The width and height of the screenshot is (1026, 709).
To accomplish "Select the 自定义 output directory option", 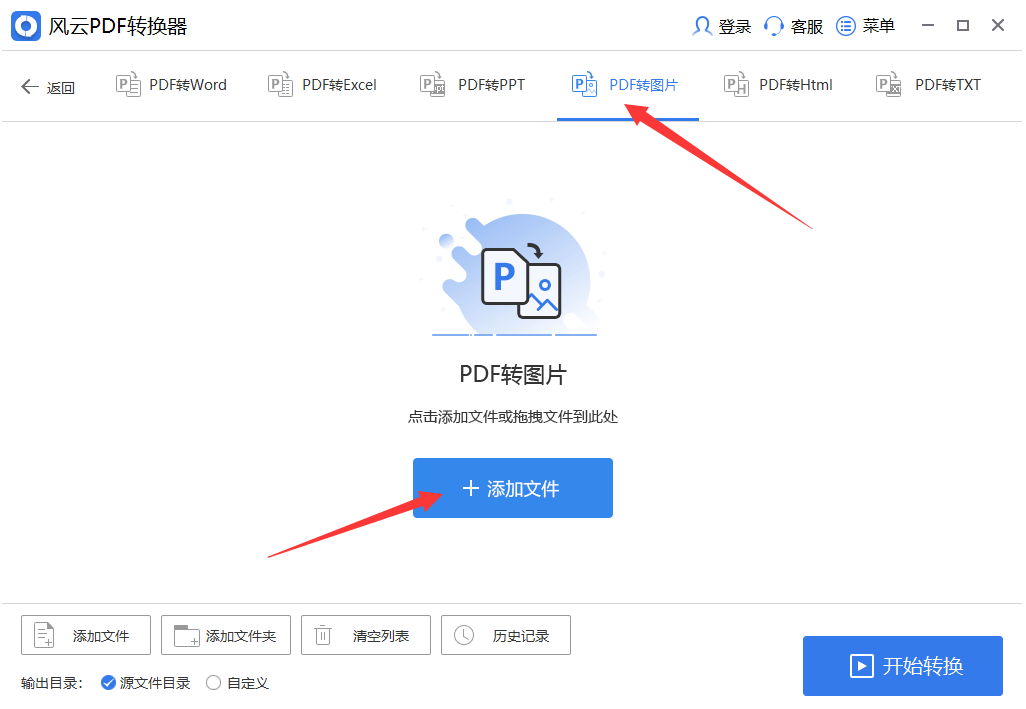I will click(213, 683).
